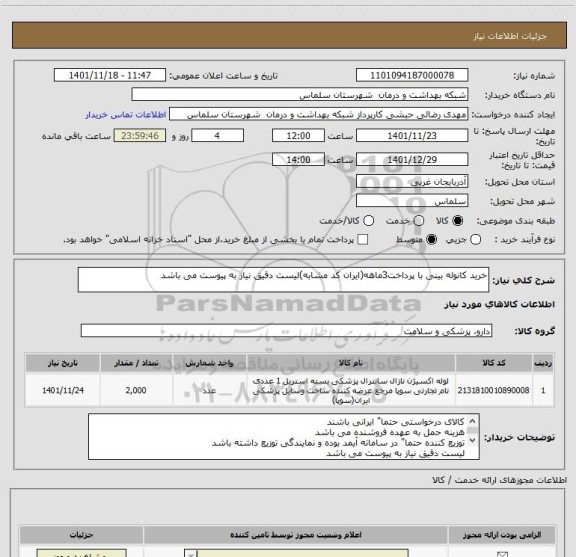Click the goods code cell 2131810010890008
This screenshot has height=557, width=576.
(x=493, y=391)
